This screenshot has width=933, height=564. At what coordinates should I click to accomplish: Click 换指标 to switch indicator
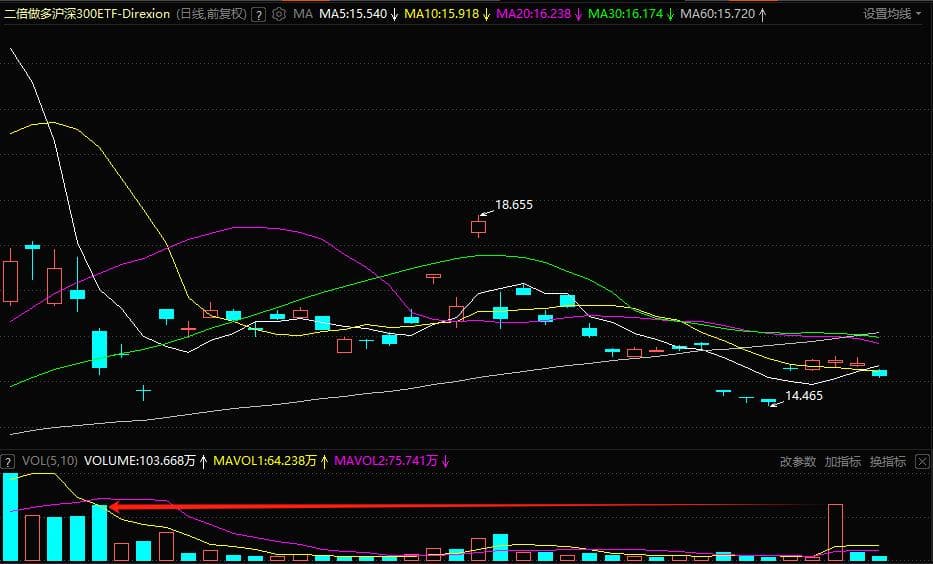887,462
